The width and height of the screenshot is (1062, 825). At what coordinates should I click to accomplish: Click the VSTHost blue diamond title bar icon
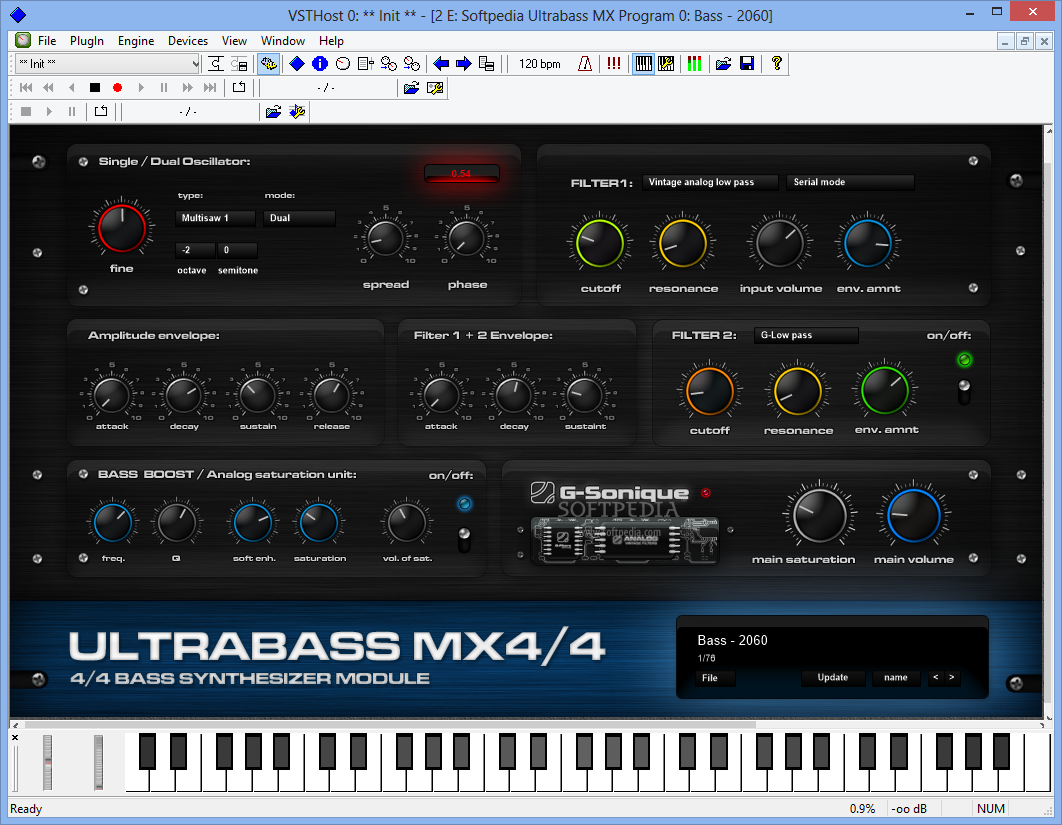click(18, 14)
